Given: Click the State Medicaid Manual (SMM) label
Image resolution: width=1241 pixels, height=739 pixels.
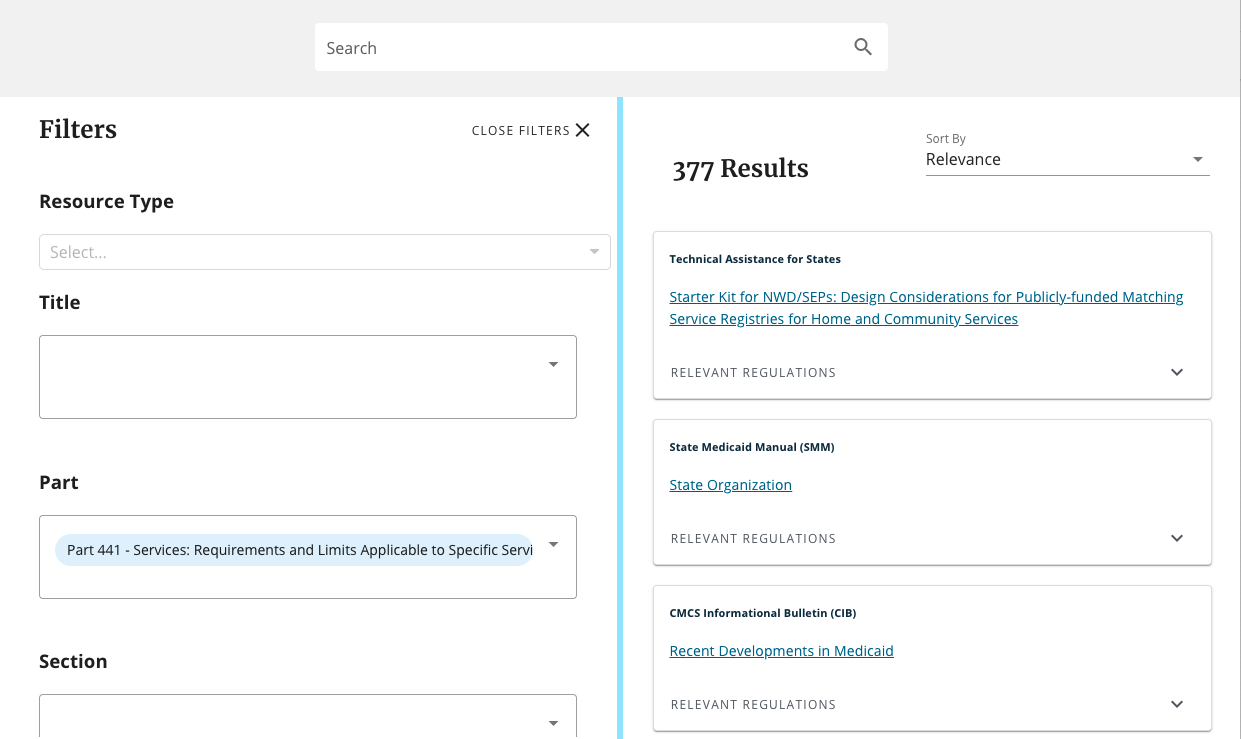Looking at the screenshot, I should click(751, 447).
